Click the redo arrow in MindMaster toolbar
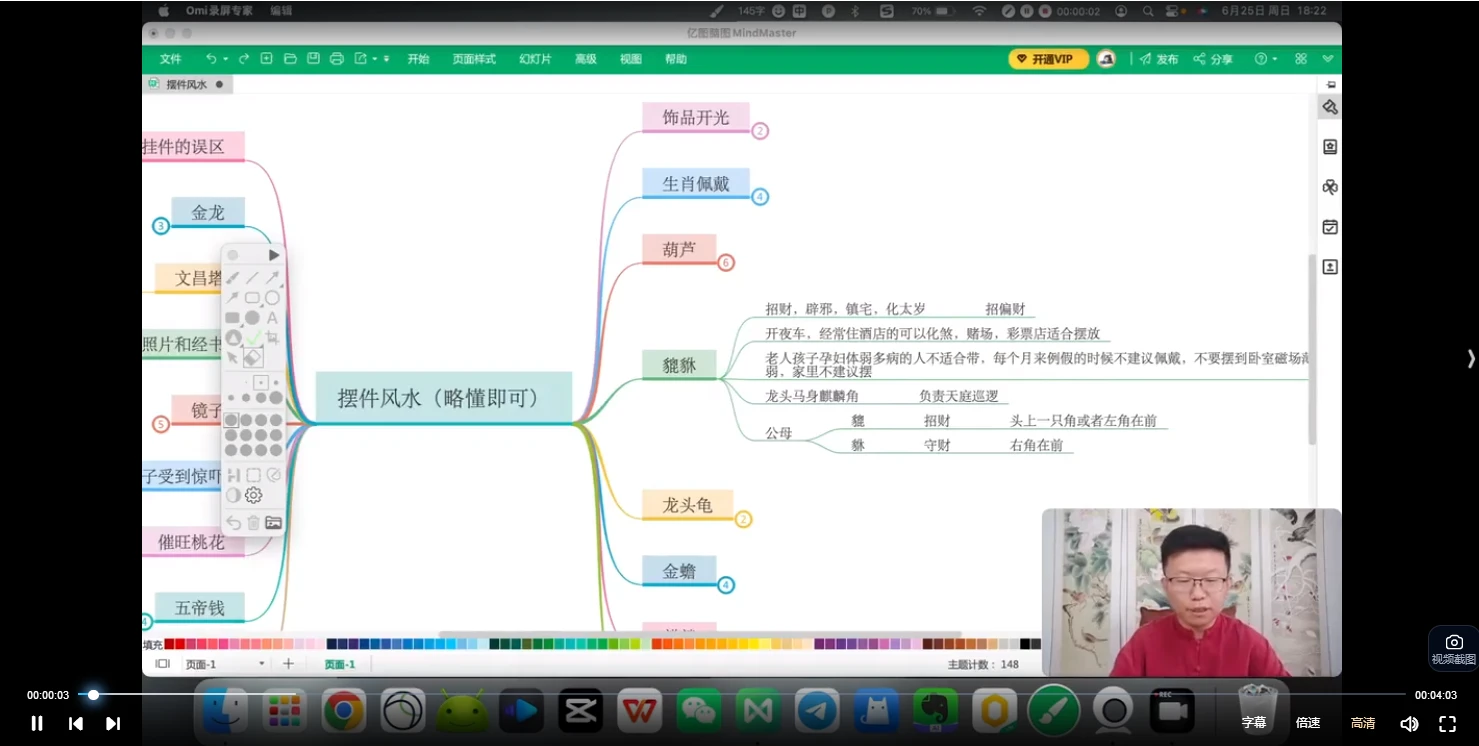Viewport: 1479px width, 746px height. [244, 59]
